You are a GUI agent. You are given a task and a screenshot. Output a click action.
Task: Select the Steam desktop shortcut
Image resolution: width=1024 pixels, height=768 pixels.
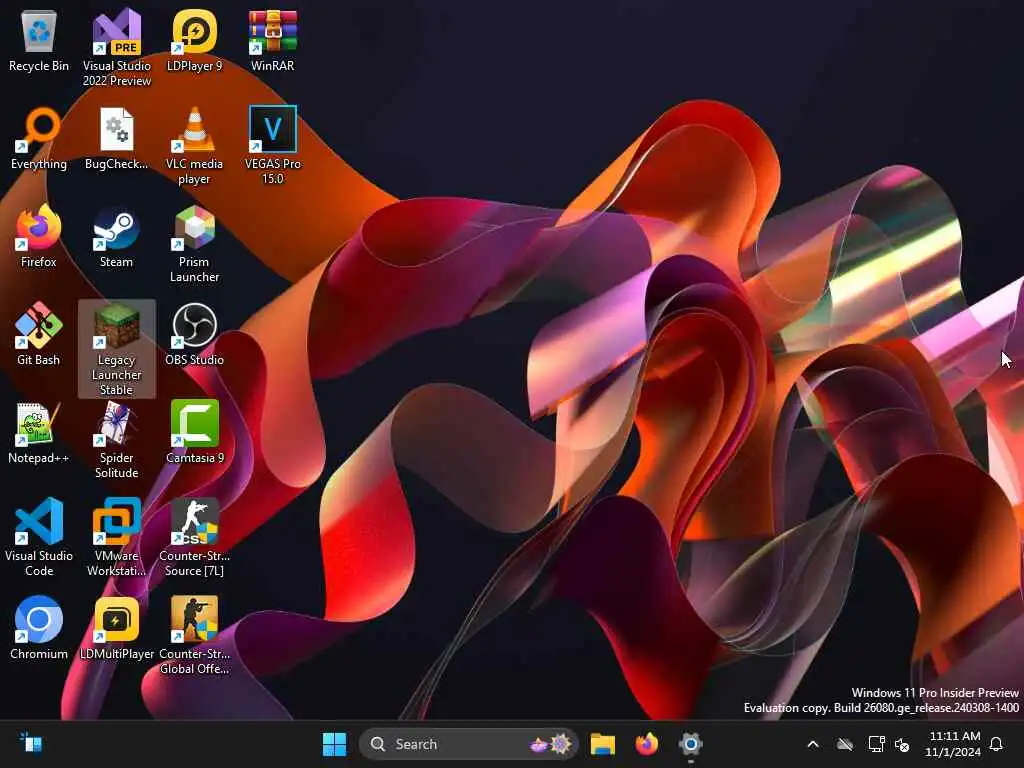click(x=116, y=237)
